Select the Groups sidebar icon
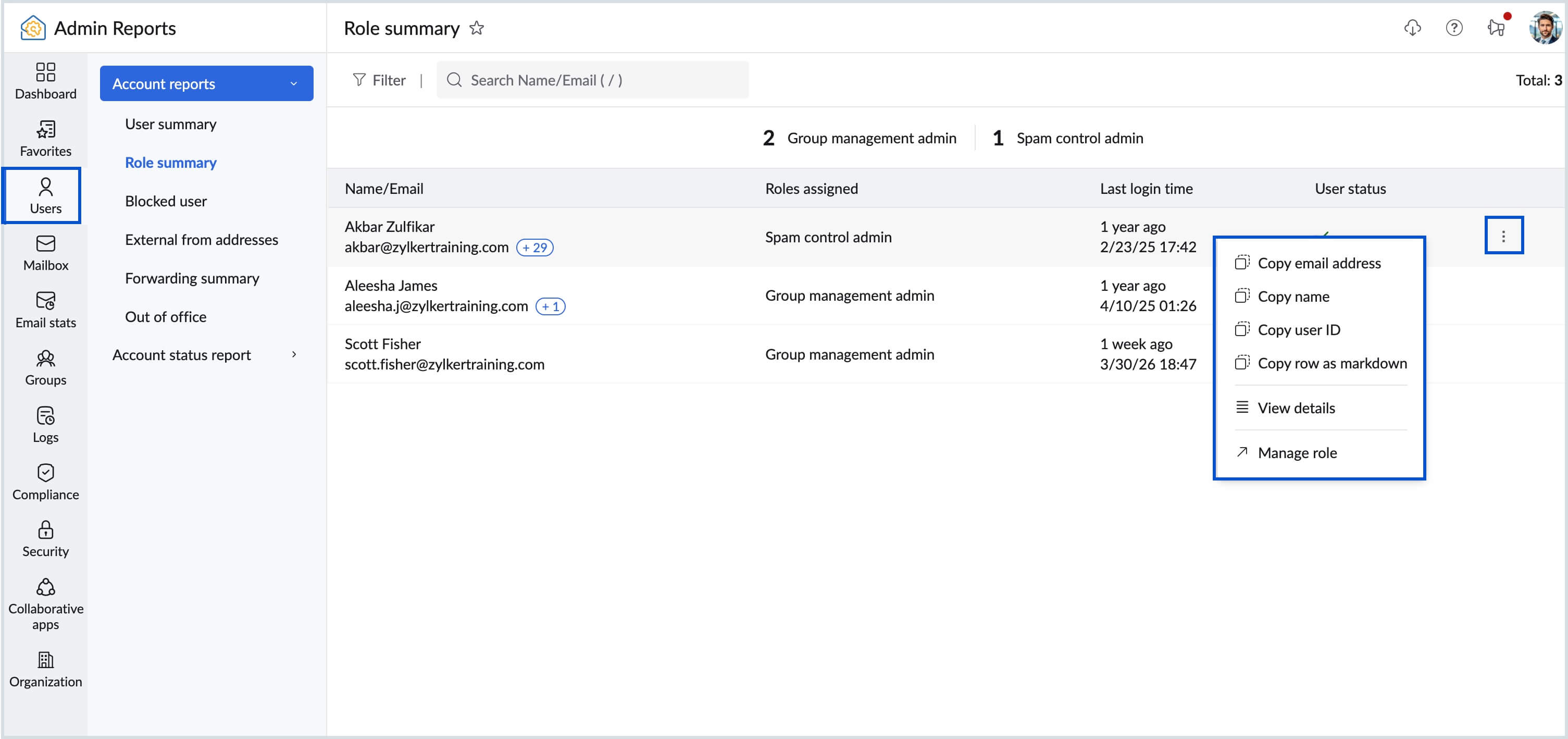The width and height of the screenshot is (1568, 739). click(x=45, y=366)
